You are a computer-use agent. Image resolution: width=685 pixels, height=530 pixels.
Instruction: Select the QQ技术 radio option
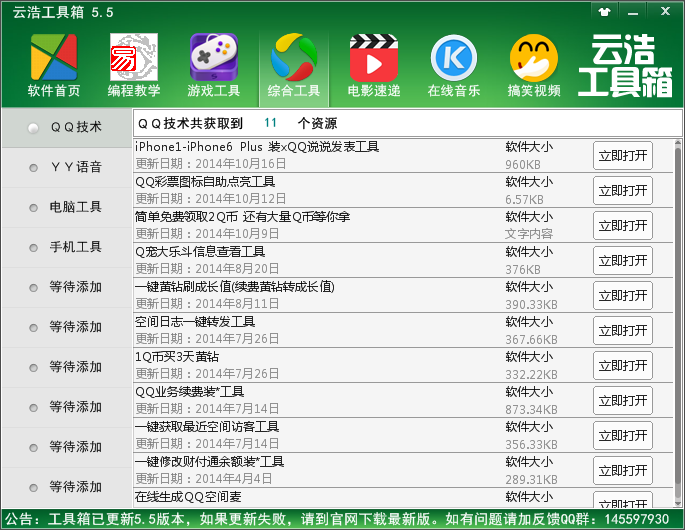33,128
